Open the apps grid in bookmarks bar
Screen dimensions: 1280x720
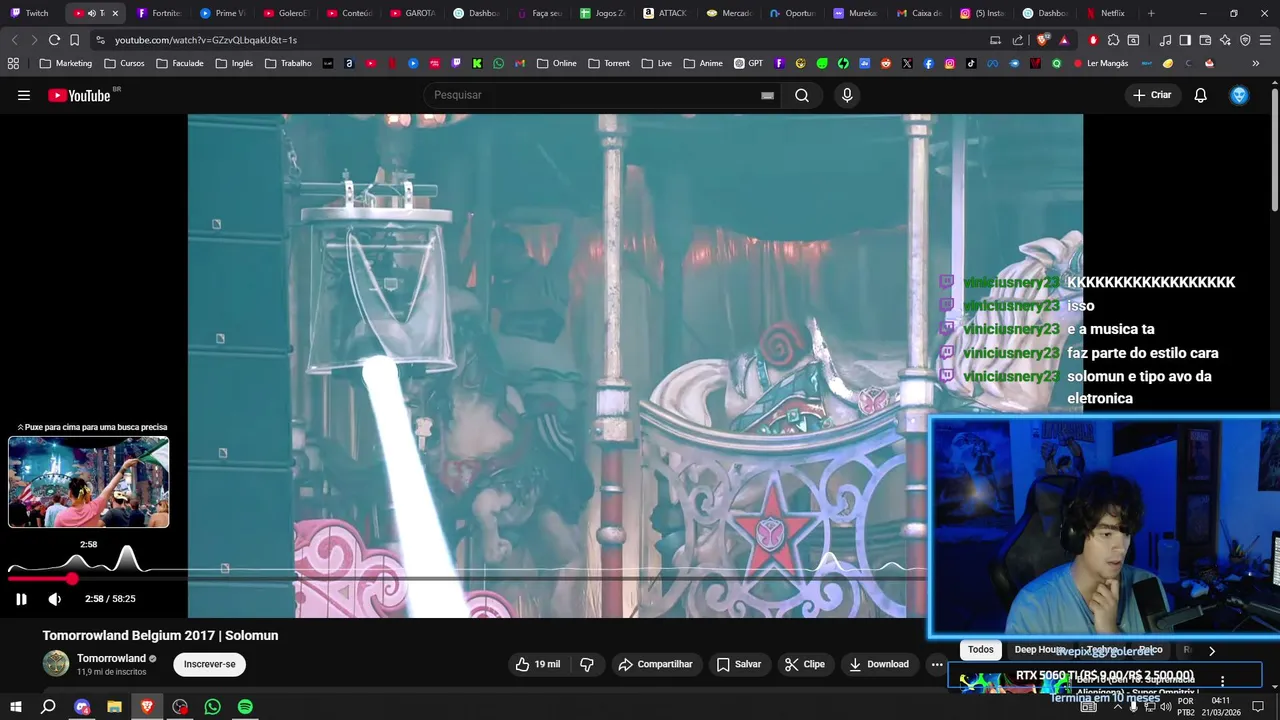[x=13, y=63]
